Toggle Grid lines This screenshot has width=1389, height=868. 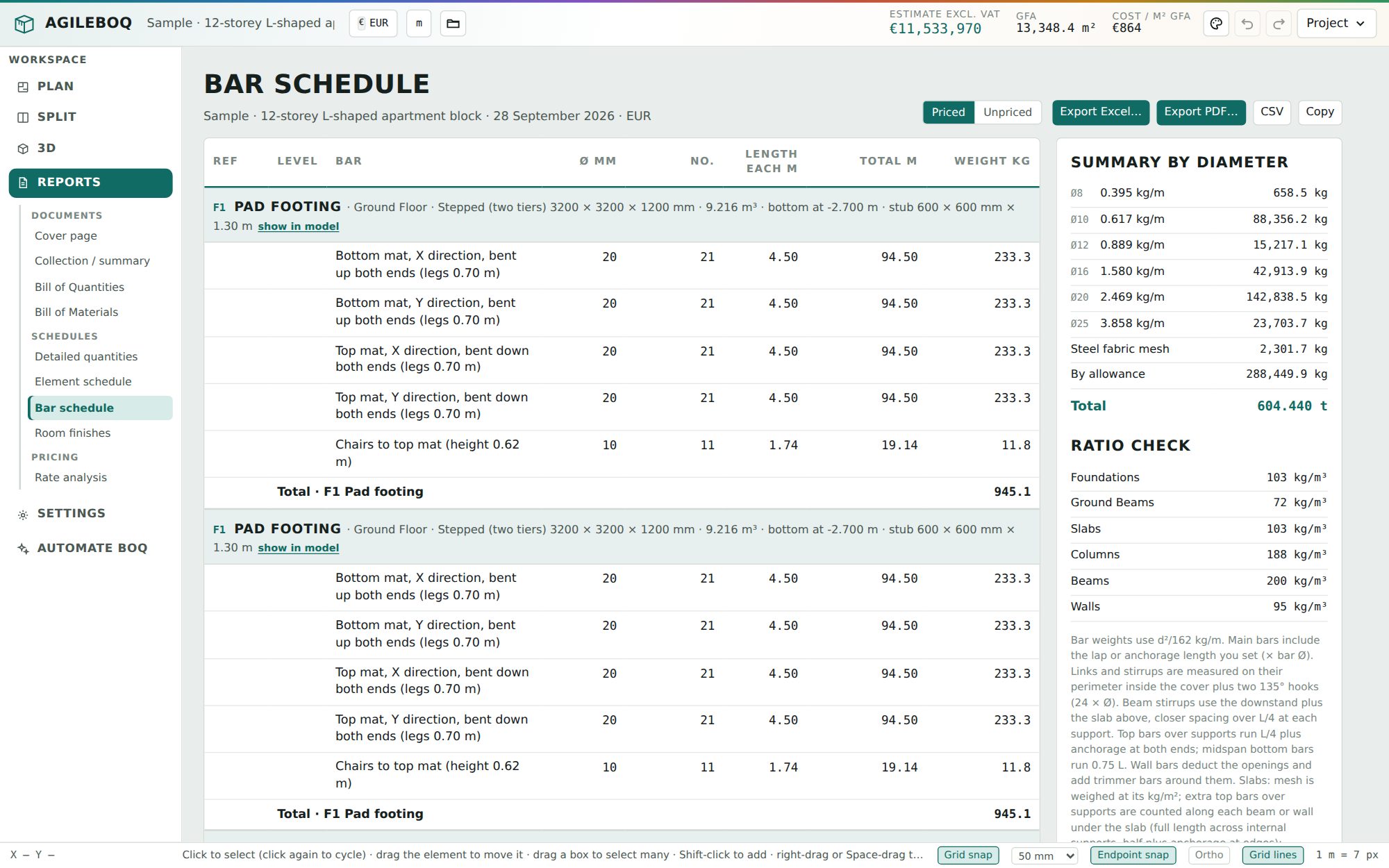pos(1272,855)
